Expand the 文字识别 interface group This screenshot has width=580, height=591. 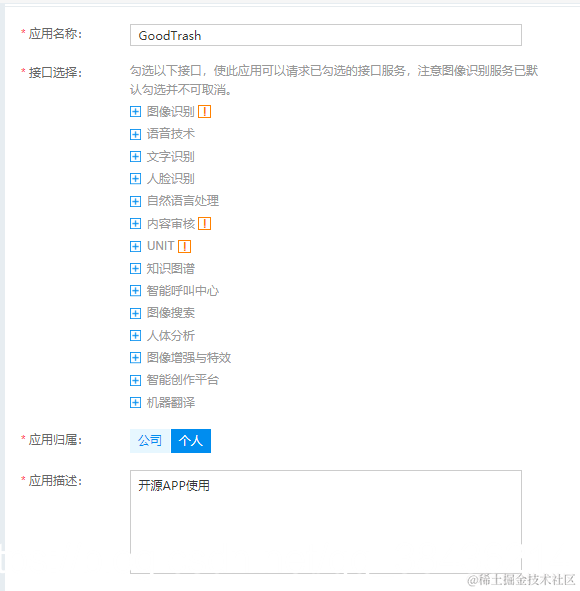point(135,156)
